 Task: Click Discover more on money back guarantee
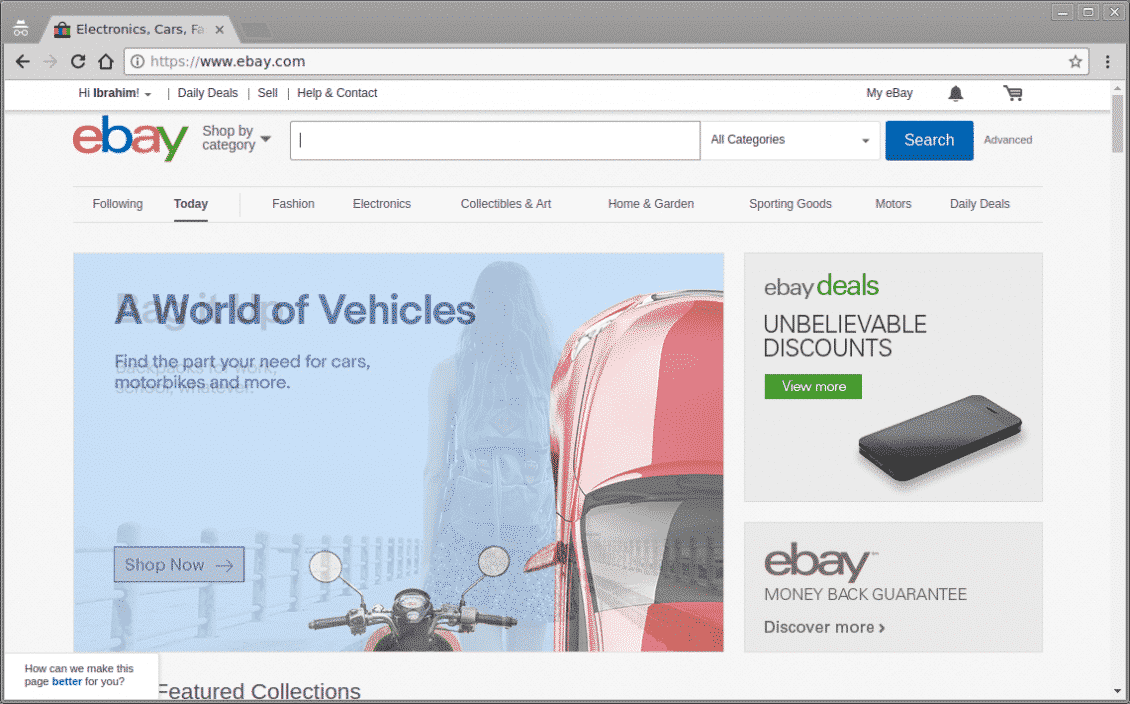824,627
